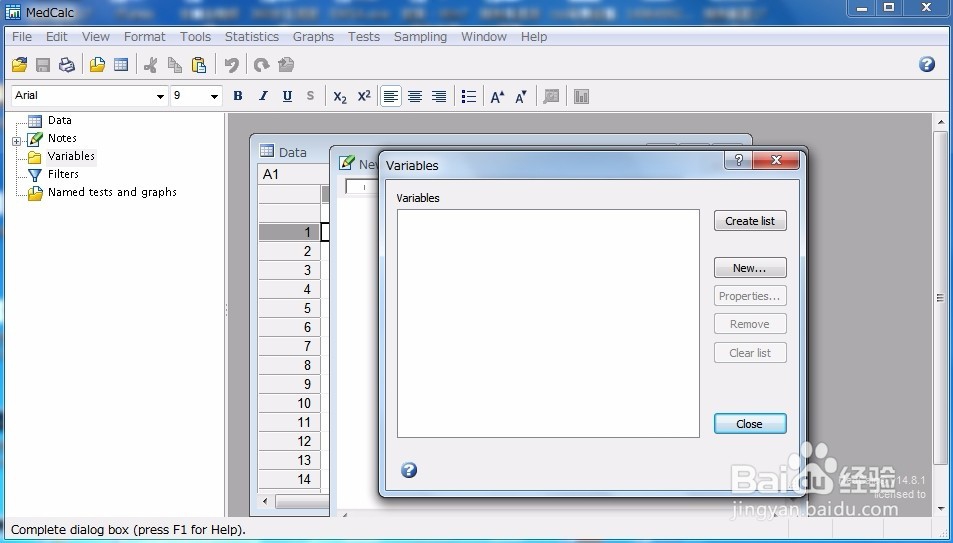Open the View menu
953x543 pixels.
(95, 36)
